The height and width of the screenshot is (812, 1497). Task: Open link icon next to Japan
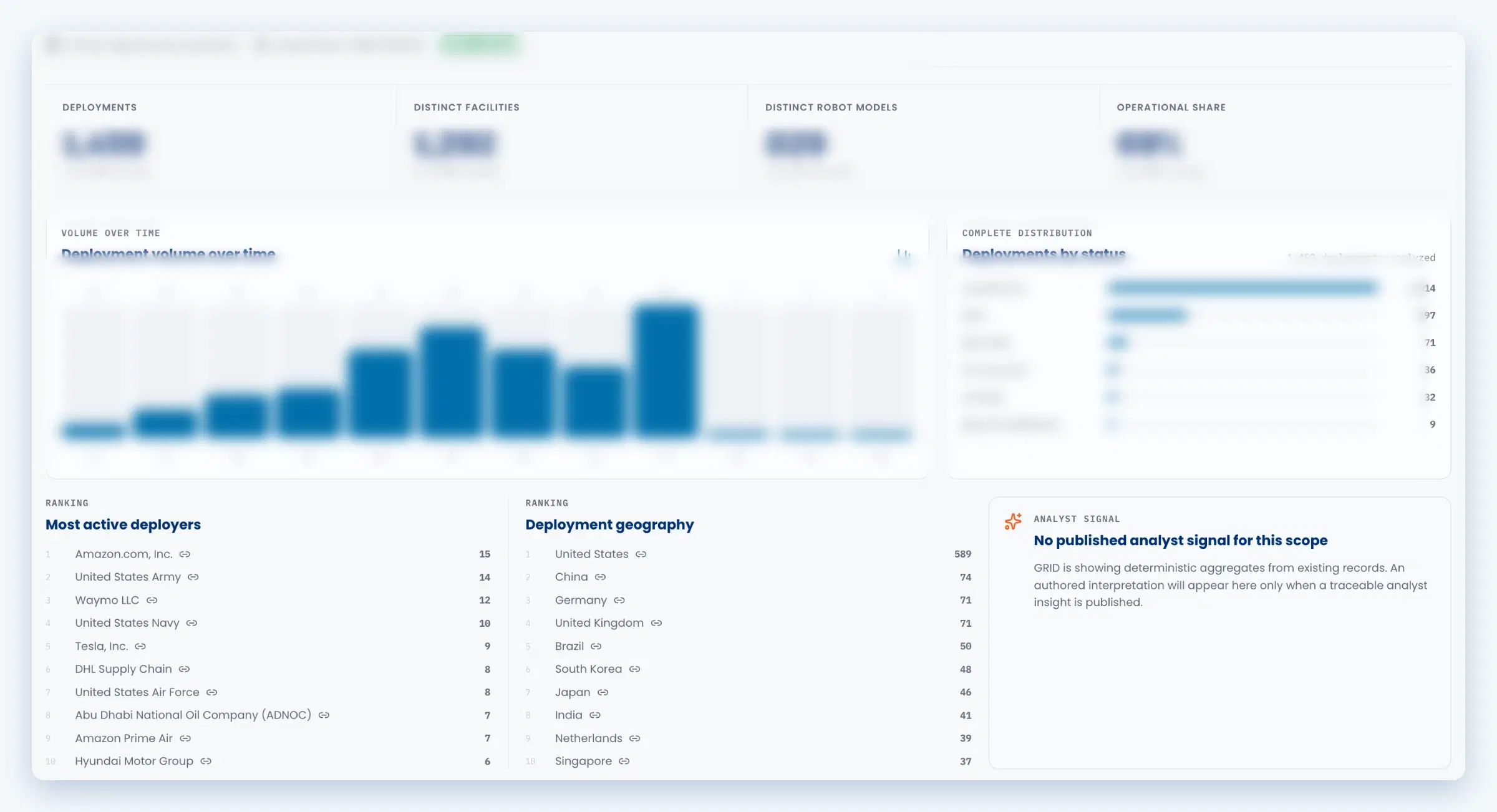[x=603, y=692]
